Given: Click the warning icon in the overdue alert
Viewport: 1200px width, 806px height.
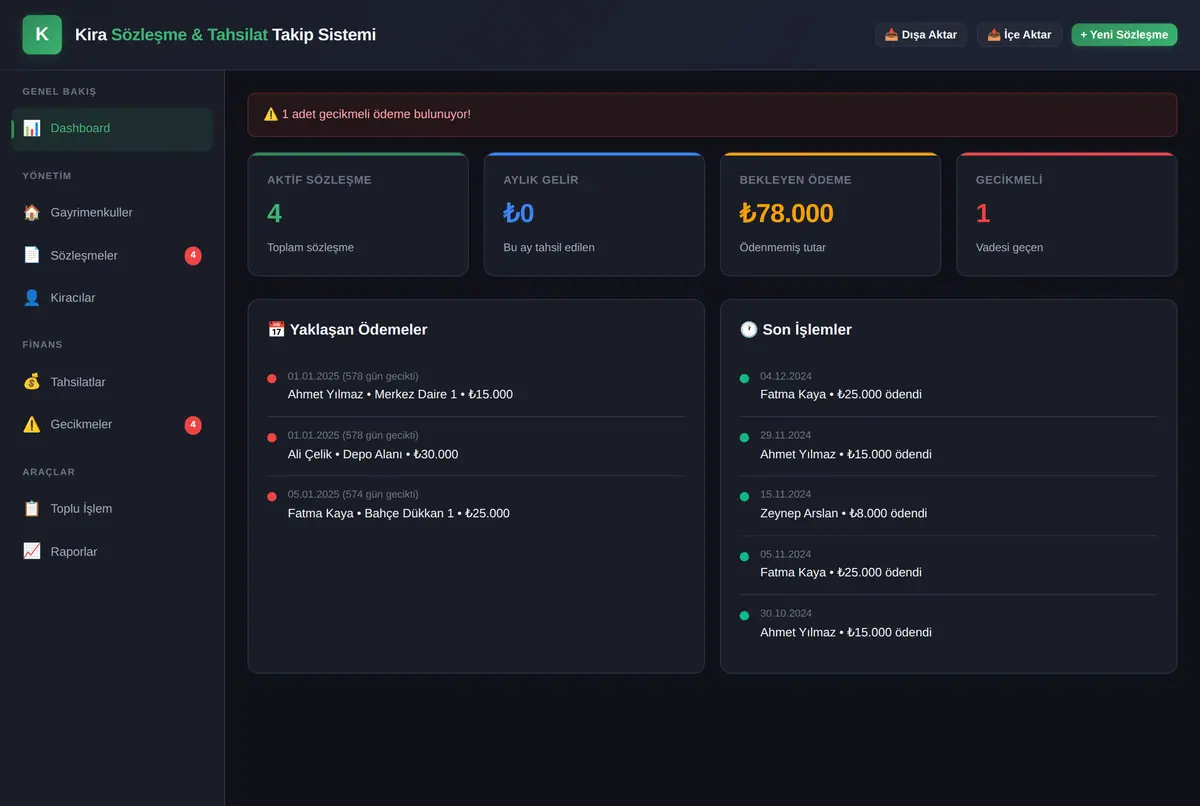Looking at the screenshot, I should pos(271,114).
